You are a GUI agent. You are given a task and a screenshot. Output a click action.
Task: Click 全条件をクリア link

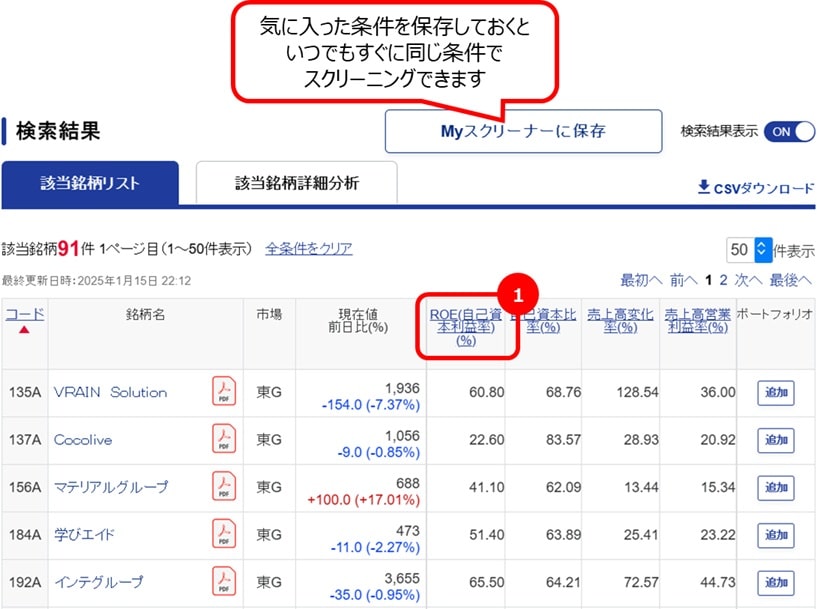(x=308, y=248)
